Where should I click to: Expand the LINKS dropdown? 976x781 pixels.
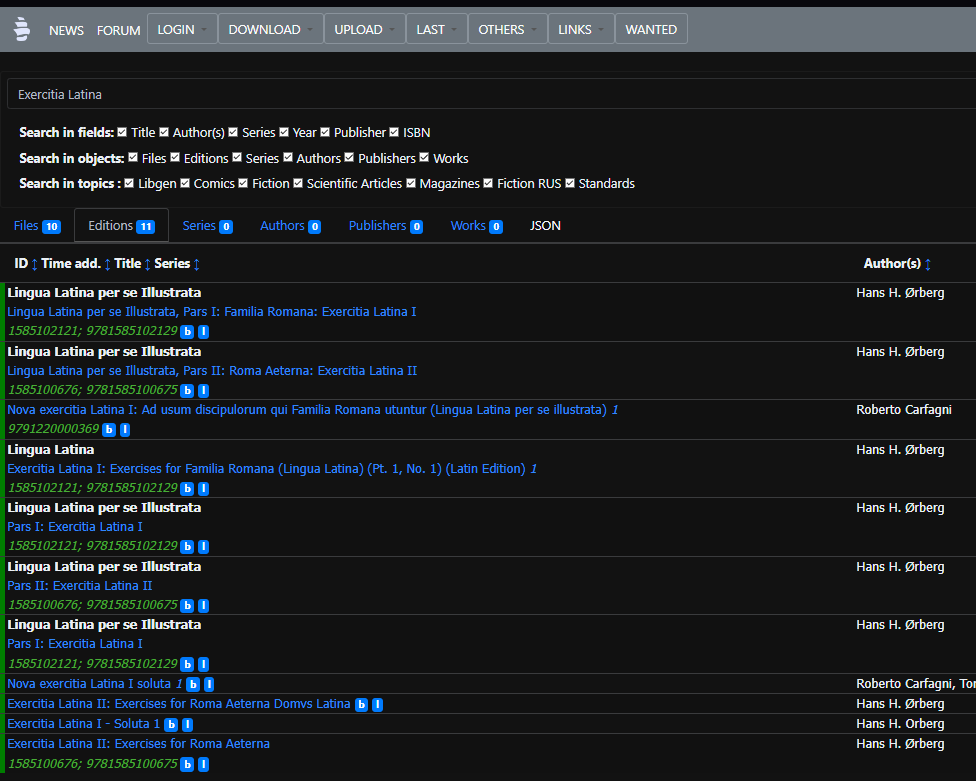581,29
